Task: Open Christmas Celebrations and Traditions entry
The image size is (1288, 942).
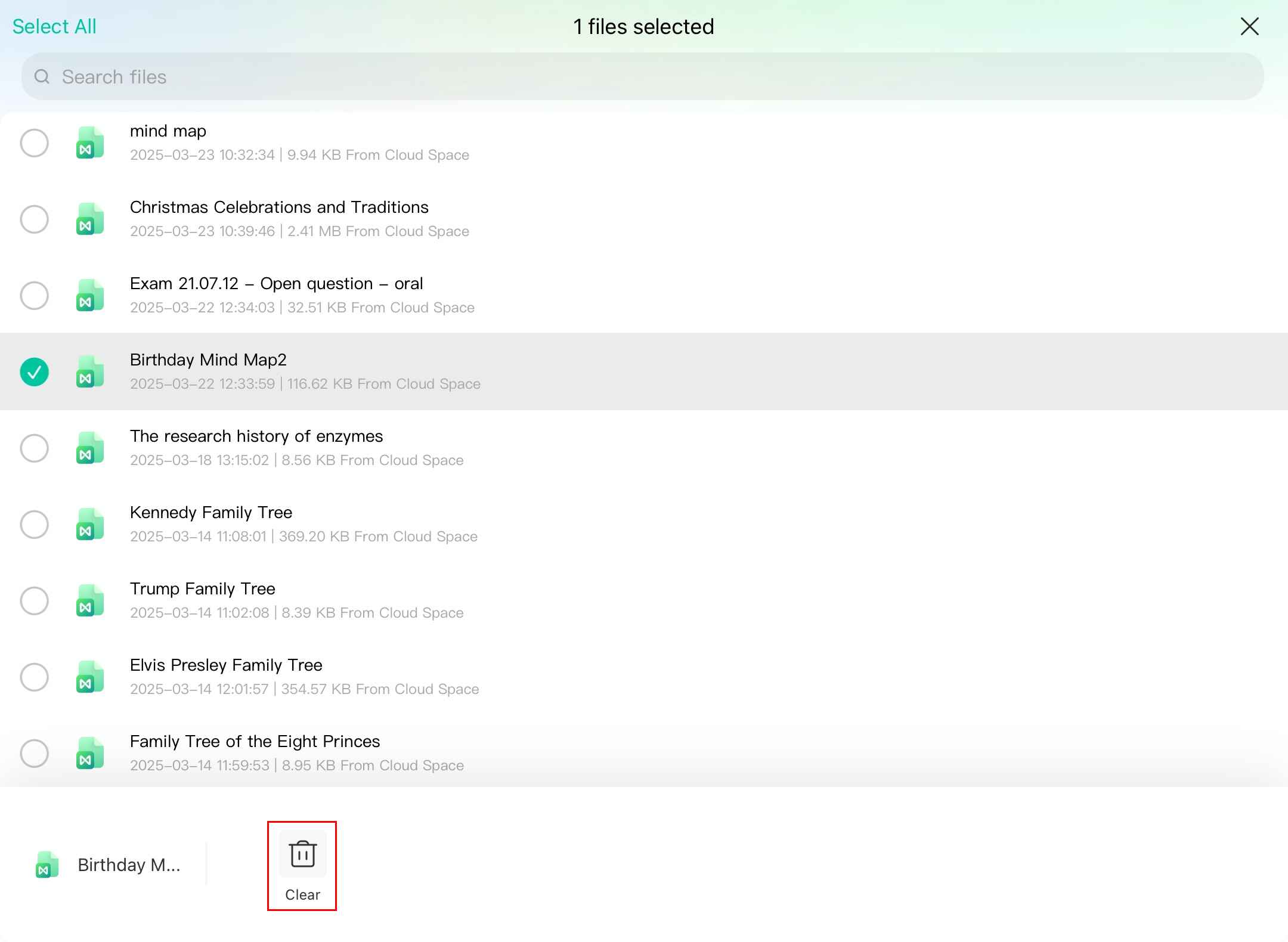Action: tap(279, 207)
